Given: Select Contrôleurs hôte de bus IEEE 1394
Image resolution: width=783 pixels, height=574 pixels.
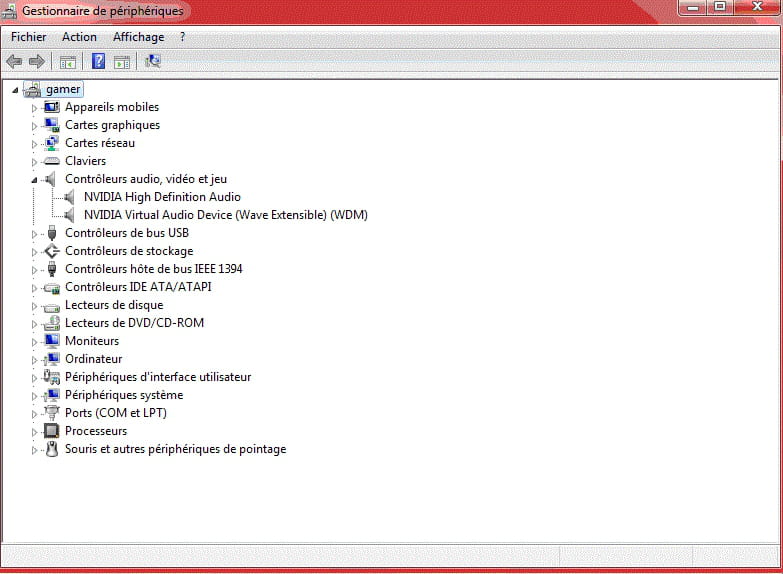Looking at the screenshot, I should pyautogui.click(x=153, y=269).
